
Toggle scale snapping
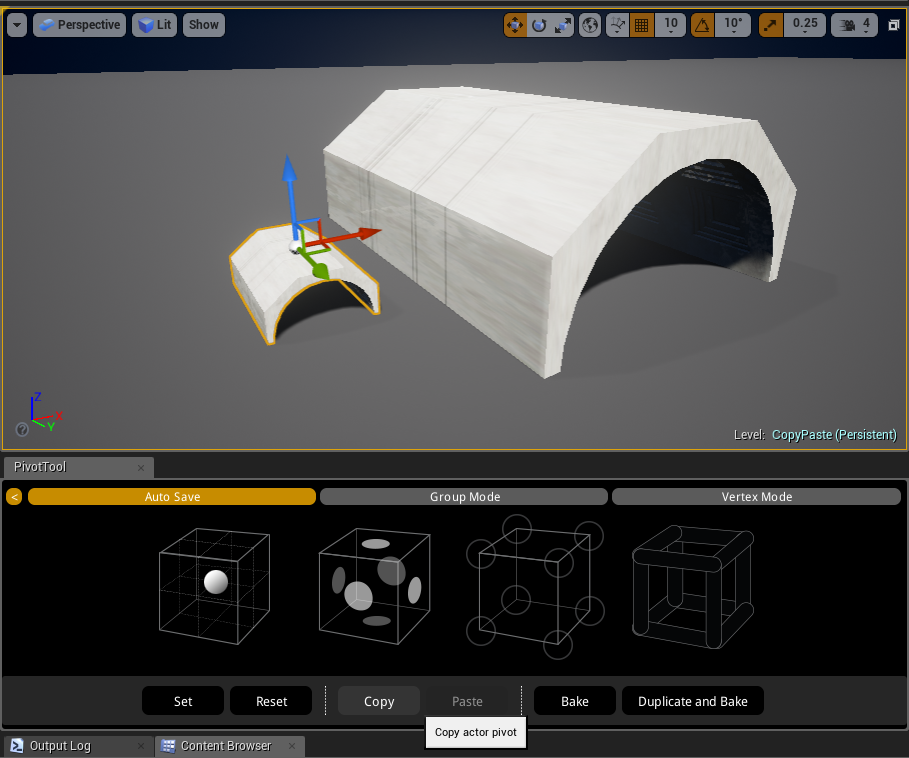point(770,25)
